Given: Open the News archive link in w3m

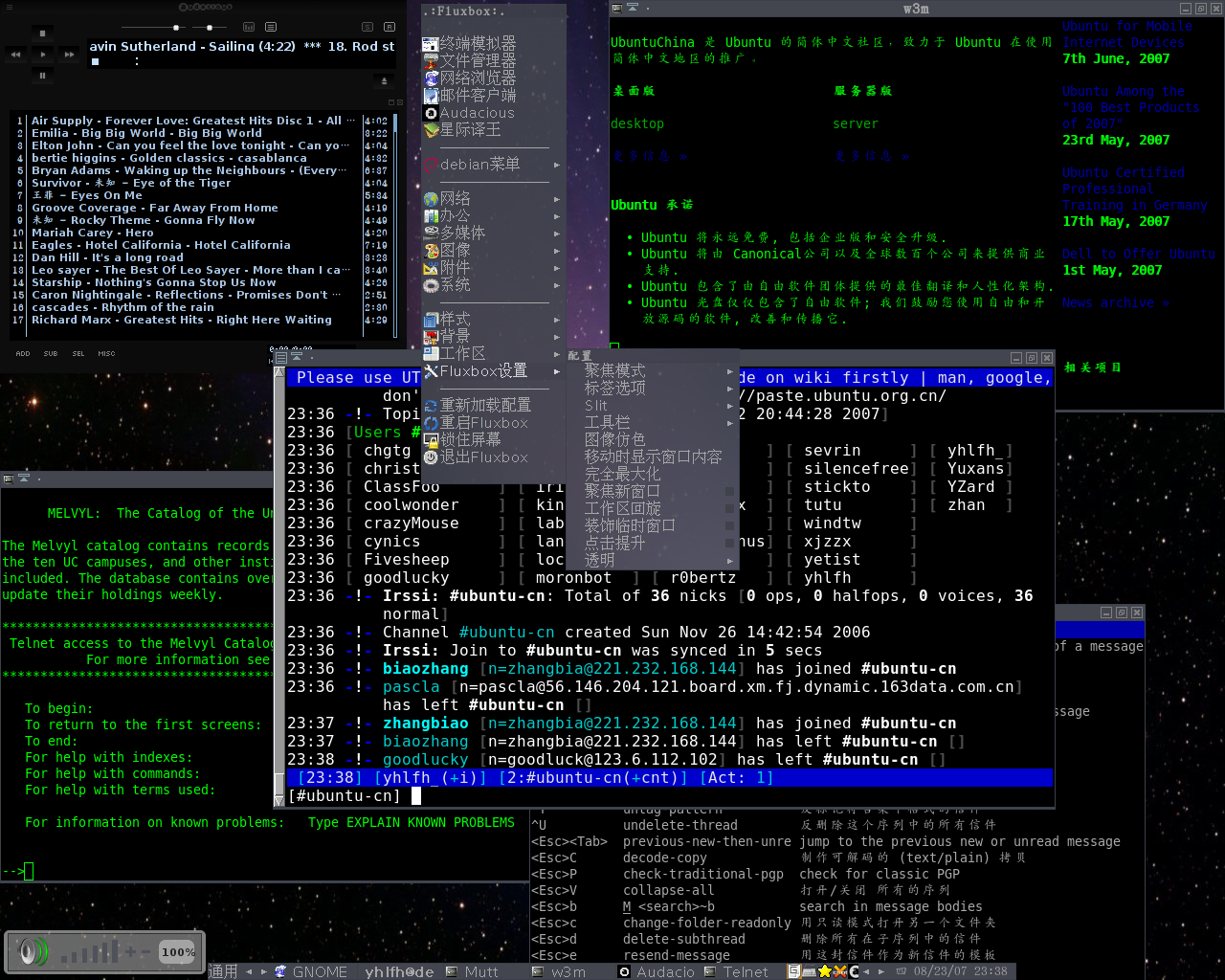Looking at the screenshot, I should click(x=1116, y=302).
